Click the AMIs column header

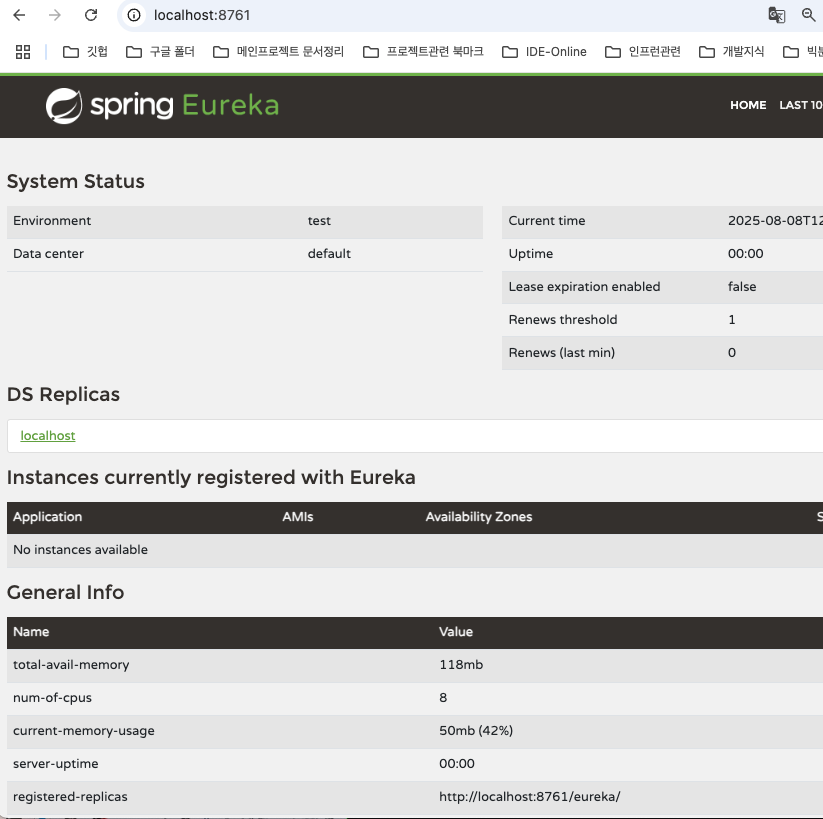pyautogui.click(x=298, y=517)
